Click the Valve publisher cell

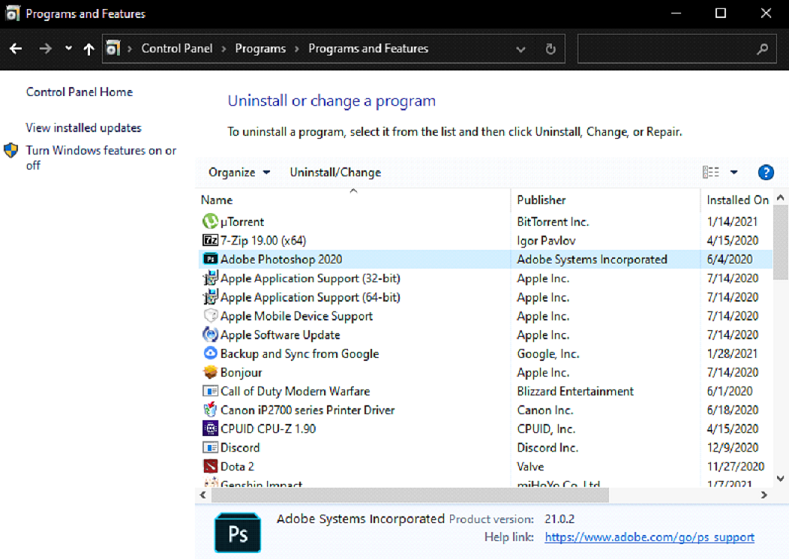530,466
